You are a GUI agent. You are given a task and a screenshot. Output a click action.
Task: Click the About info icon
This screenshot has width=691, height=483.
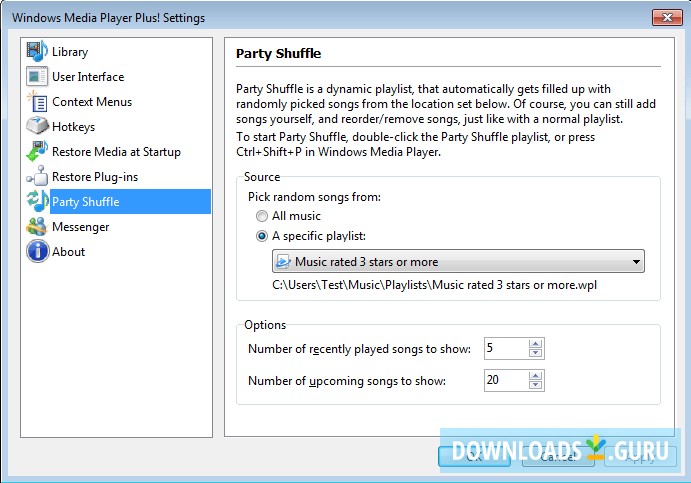point(37,251)
